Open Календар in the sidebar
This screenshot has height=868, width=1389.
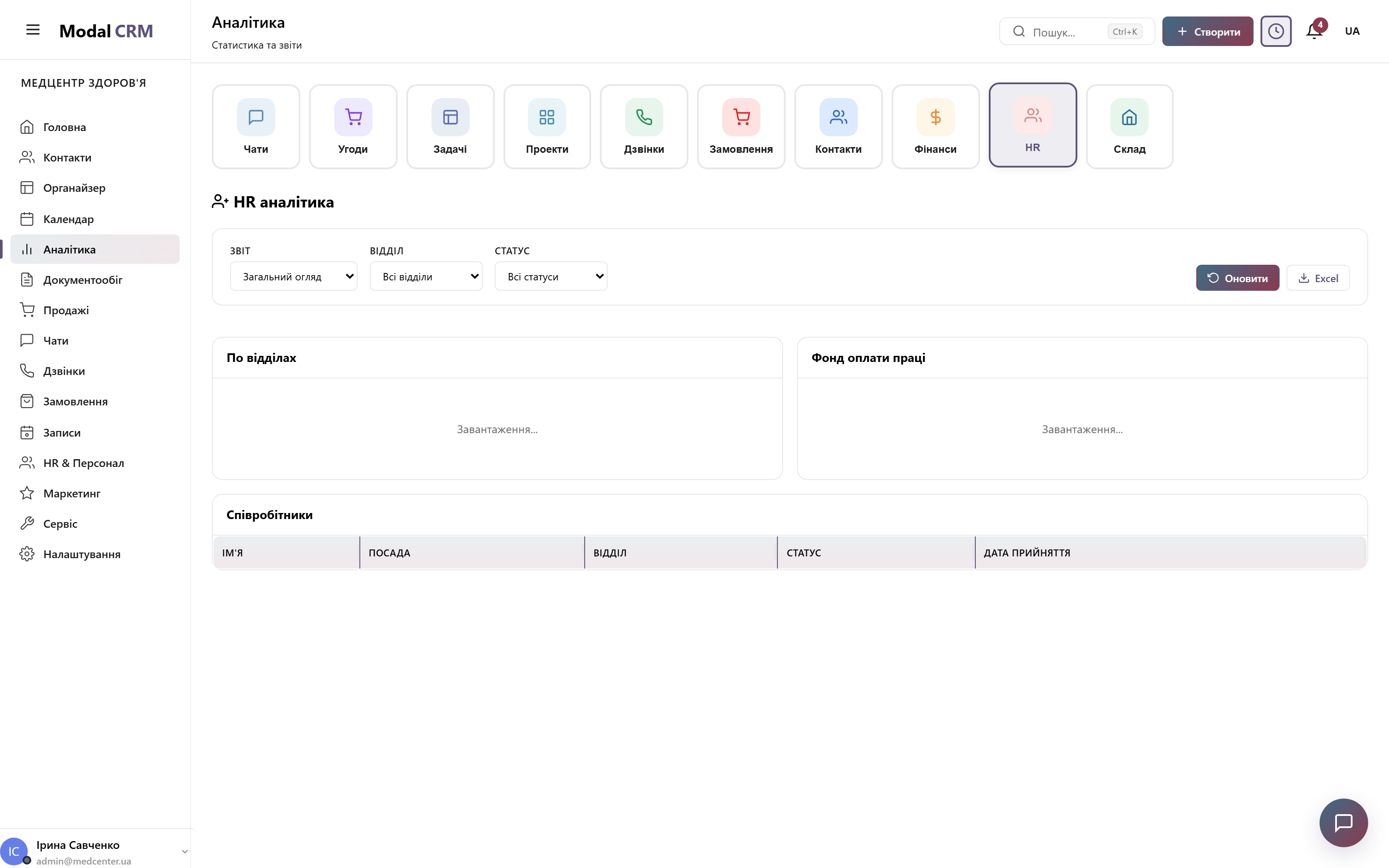point(95,219)
